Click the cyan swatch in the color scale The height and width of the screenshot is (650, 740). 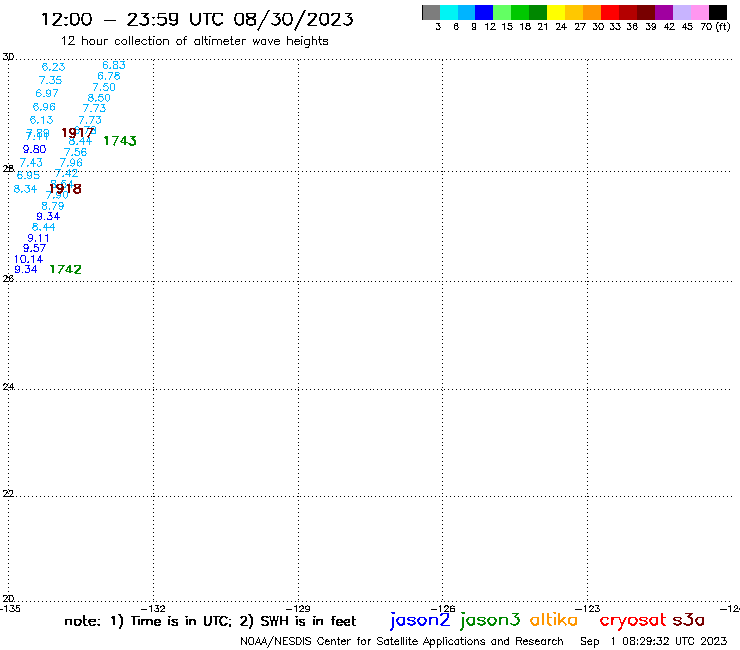[x=449, y=12]
